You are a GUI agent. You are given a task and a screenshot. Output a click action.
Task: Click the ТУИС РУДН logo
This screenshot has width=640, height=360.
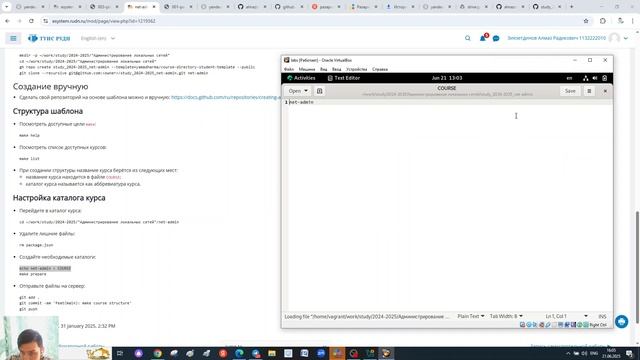pos(49,38)
